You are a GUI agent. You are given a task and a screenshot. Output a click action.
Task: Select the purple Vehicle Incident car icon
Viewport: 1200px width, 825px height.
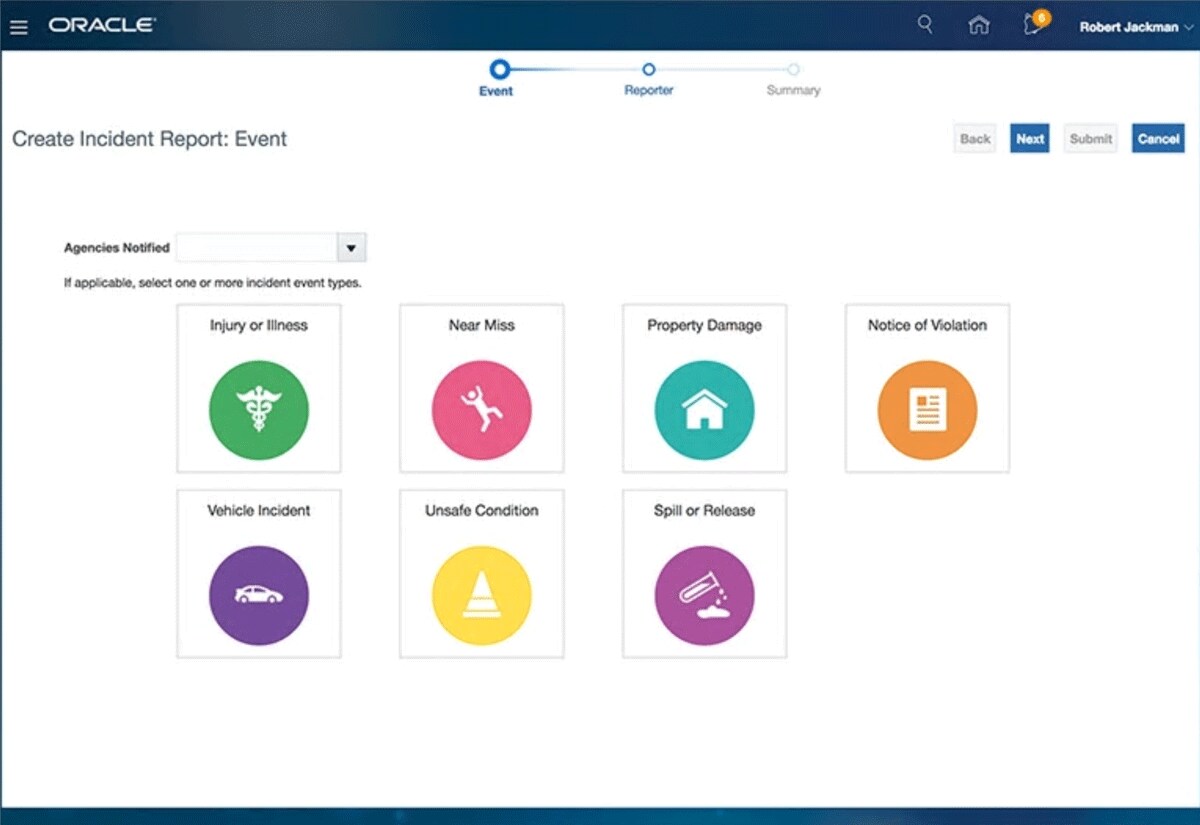point(259,595)
